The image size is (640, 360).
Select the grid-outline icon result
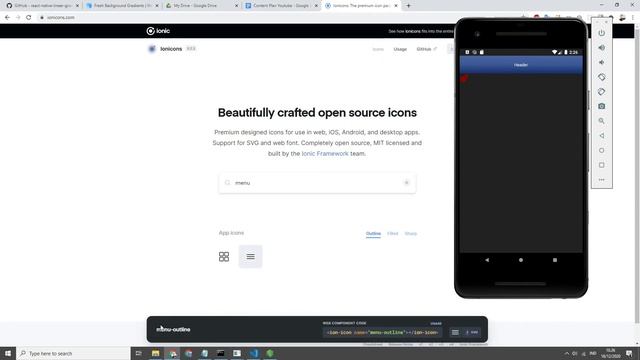coord(224,256)
